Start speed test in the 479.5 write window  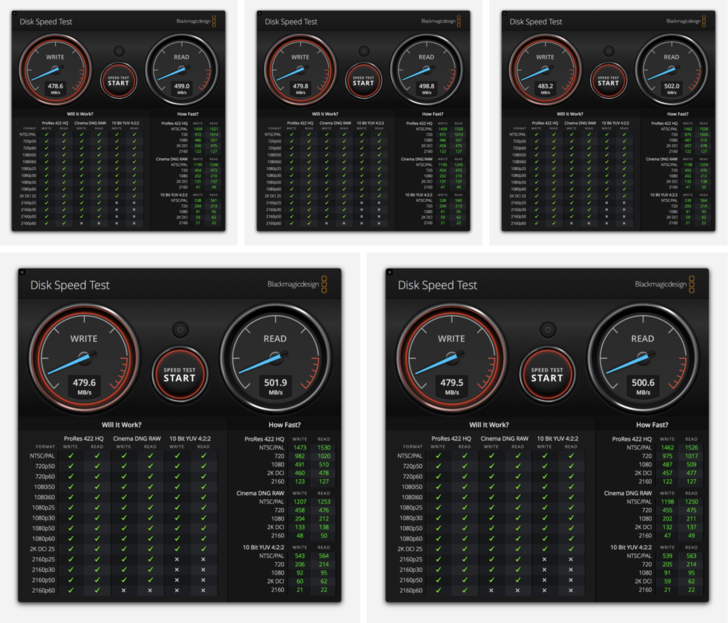547,374
